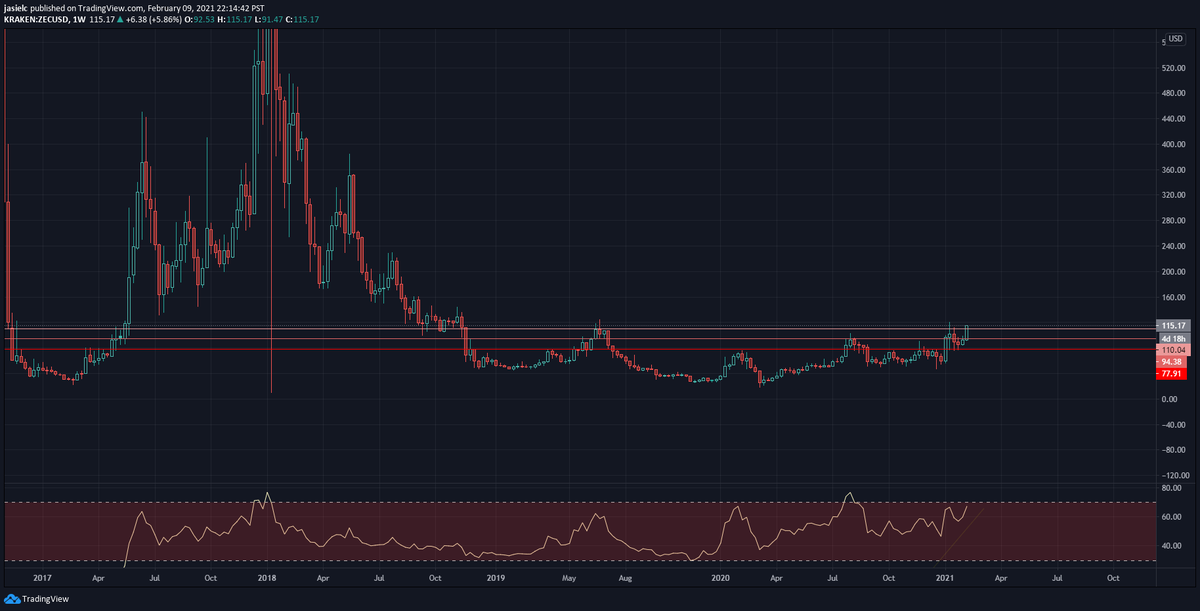Click the latest green weekly candle
Screen dimensions: 1200x611
pos(966,333)
